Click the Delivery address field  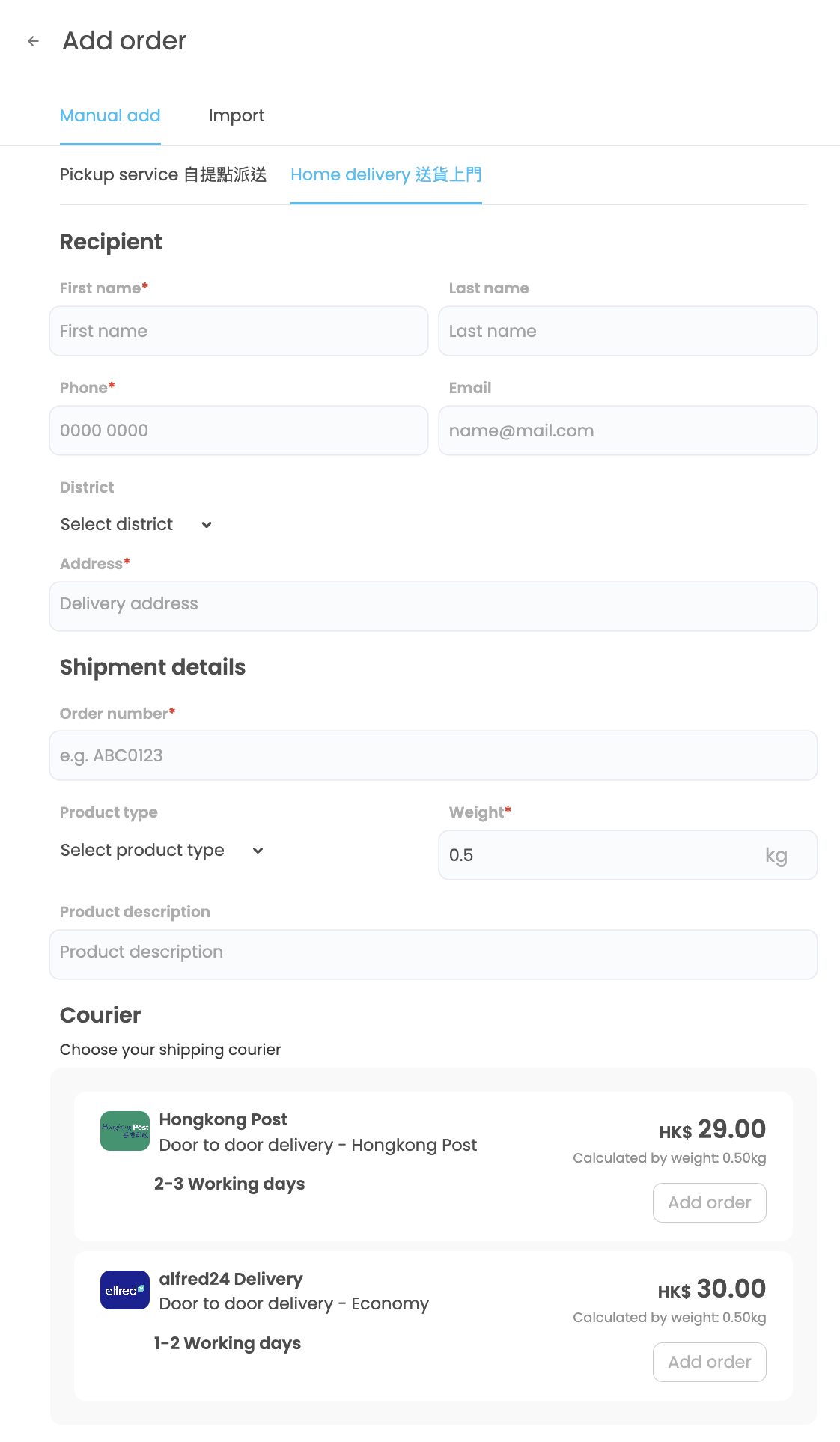click(433, 606)
